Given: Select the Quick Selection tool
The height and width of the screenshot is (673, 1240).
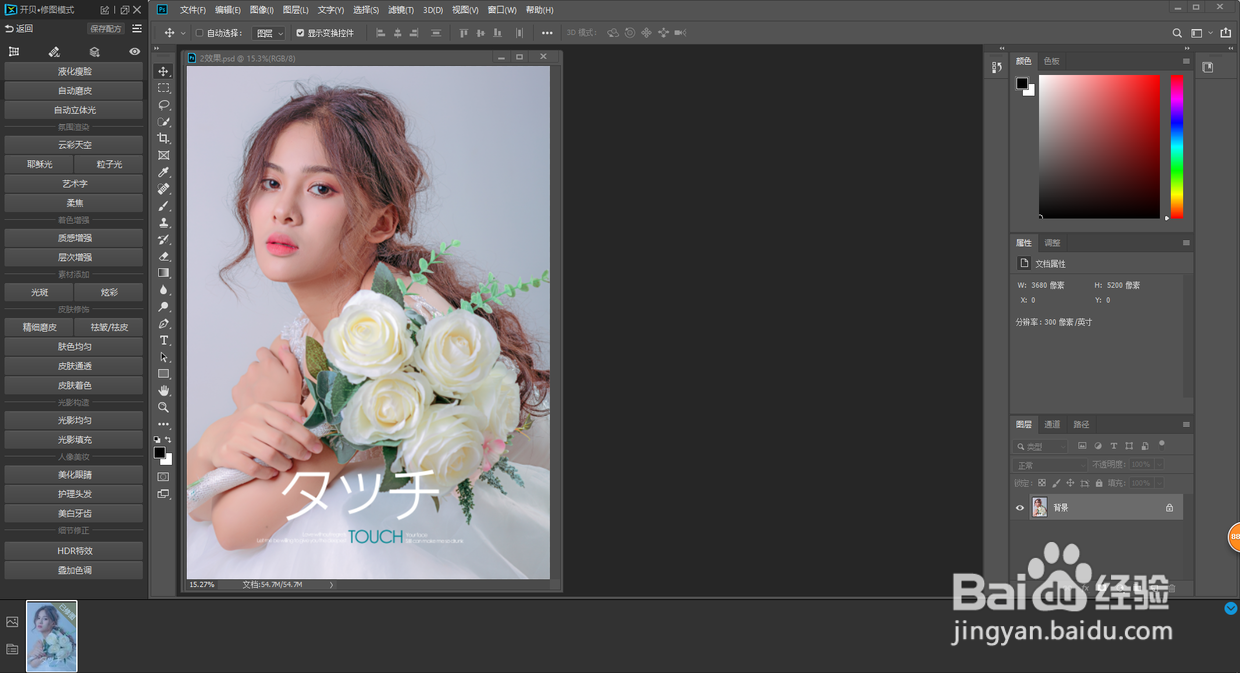Looking at the screenshot, I should pos(164,122).
